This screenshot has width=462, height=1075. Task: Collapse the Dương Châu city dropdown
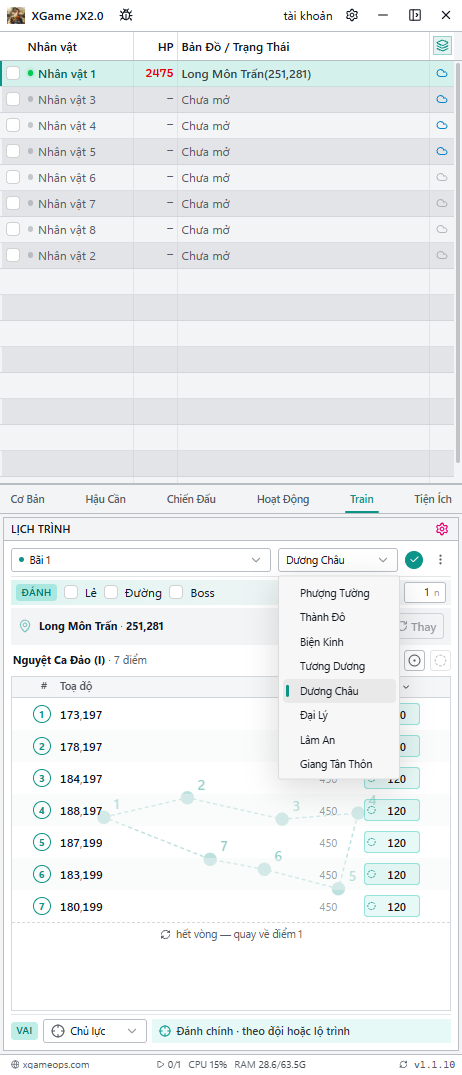(337, 559)
